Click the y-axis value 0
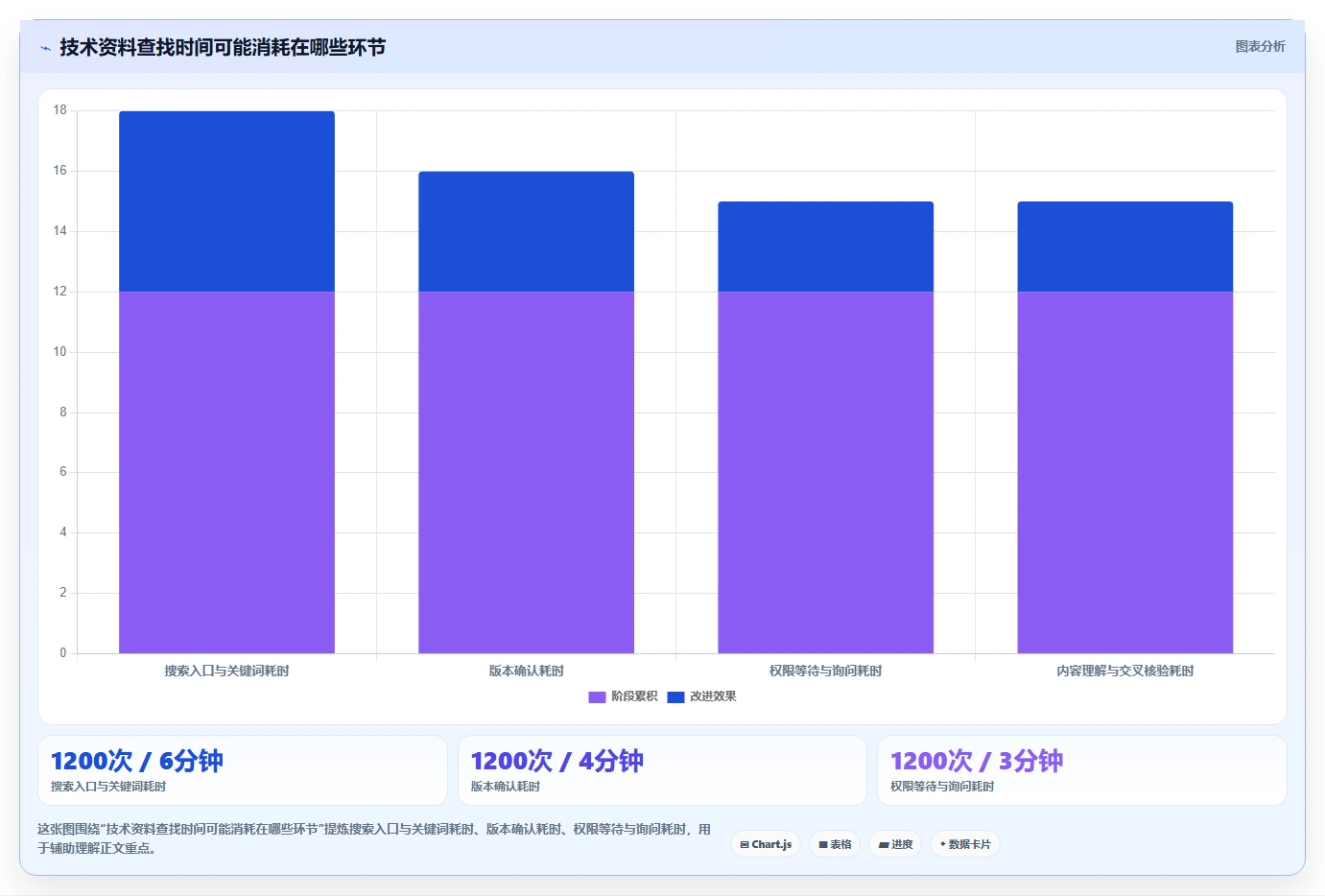The height and width of the screenshot is (896, 1325). (63, 653)
